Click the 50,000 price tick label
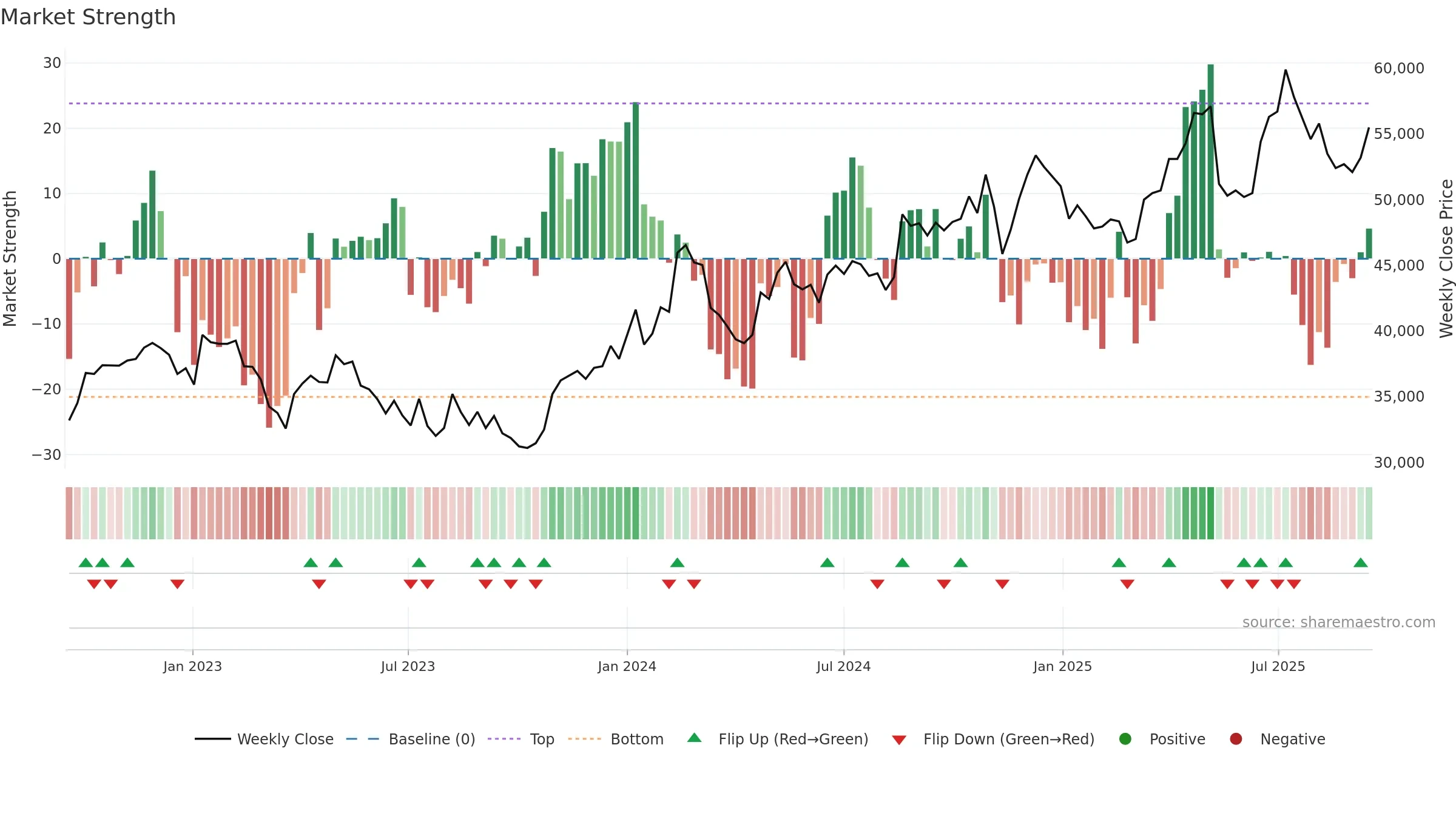 tap(1399, 200)
